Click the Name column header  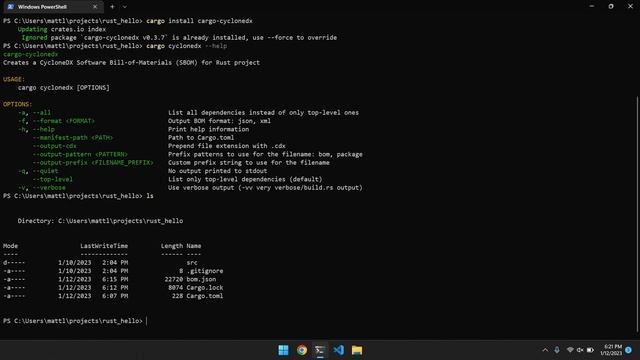tap(194, 246)
